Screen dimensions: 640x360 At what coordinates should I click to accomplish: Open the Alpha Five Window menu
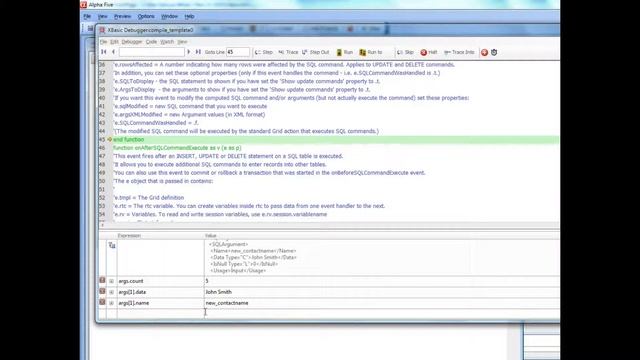[x=169, y=16]
